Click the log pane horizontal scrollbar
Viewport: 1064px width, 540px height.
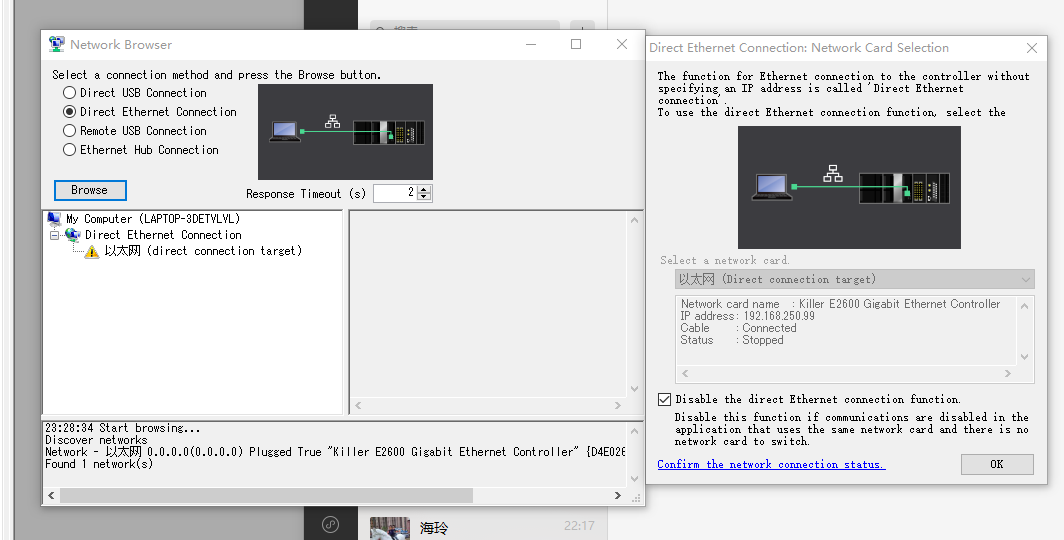tap(265, 495)
